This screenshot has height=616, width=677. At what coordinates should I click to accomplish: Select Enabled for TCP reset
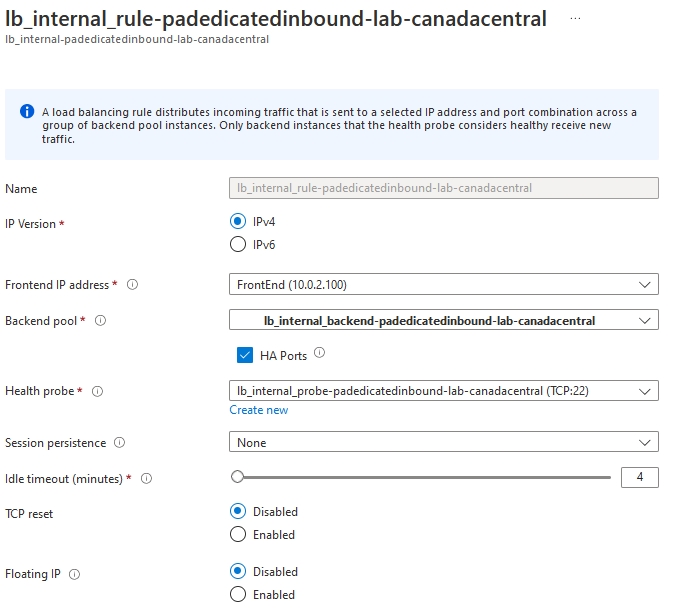point(238,534)
